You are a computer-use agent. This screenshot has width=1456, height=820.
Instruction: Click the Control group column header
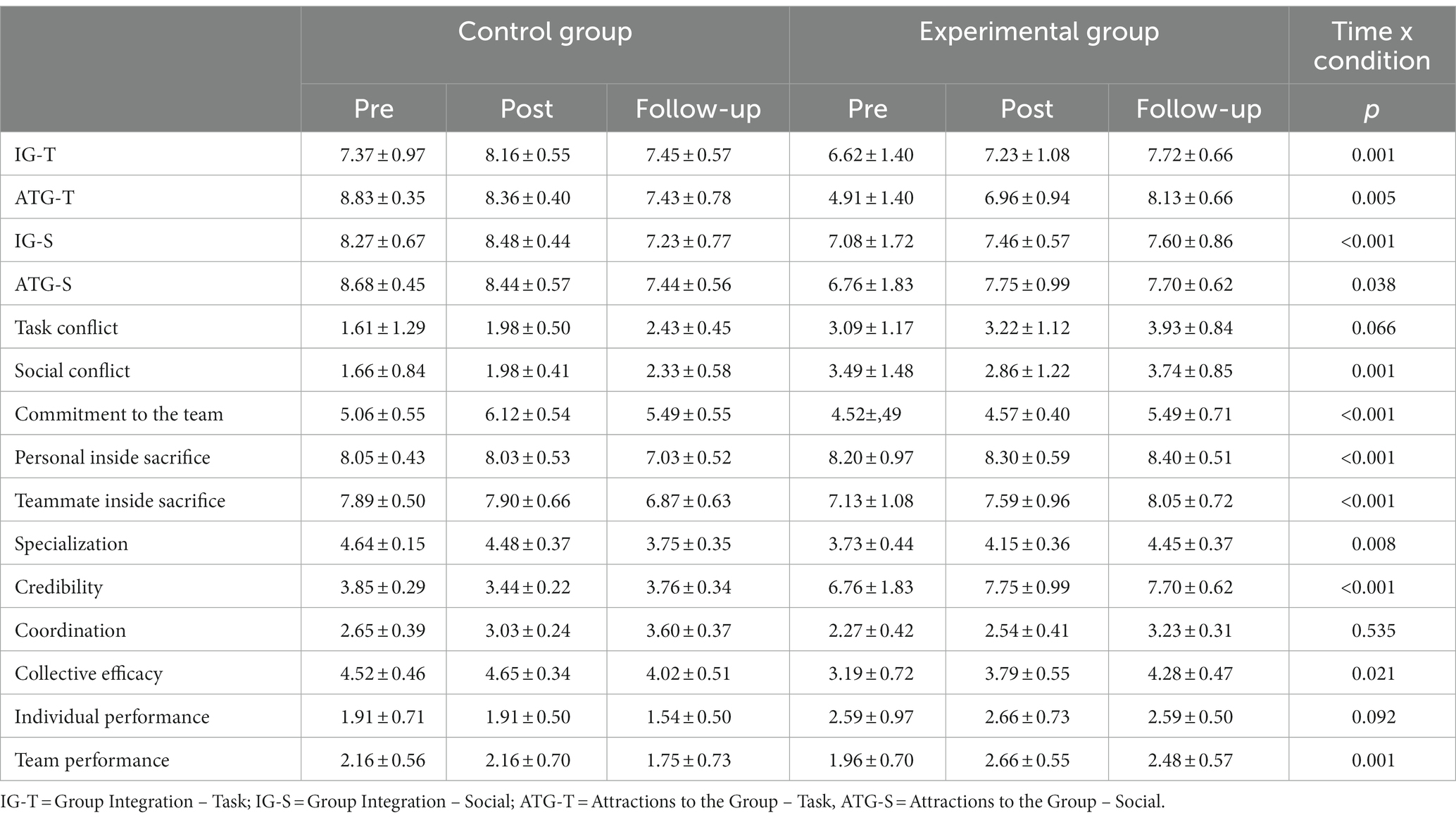[545, 32]
